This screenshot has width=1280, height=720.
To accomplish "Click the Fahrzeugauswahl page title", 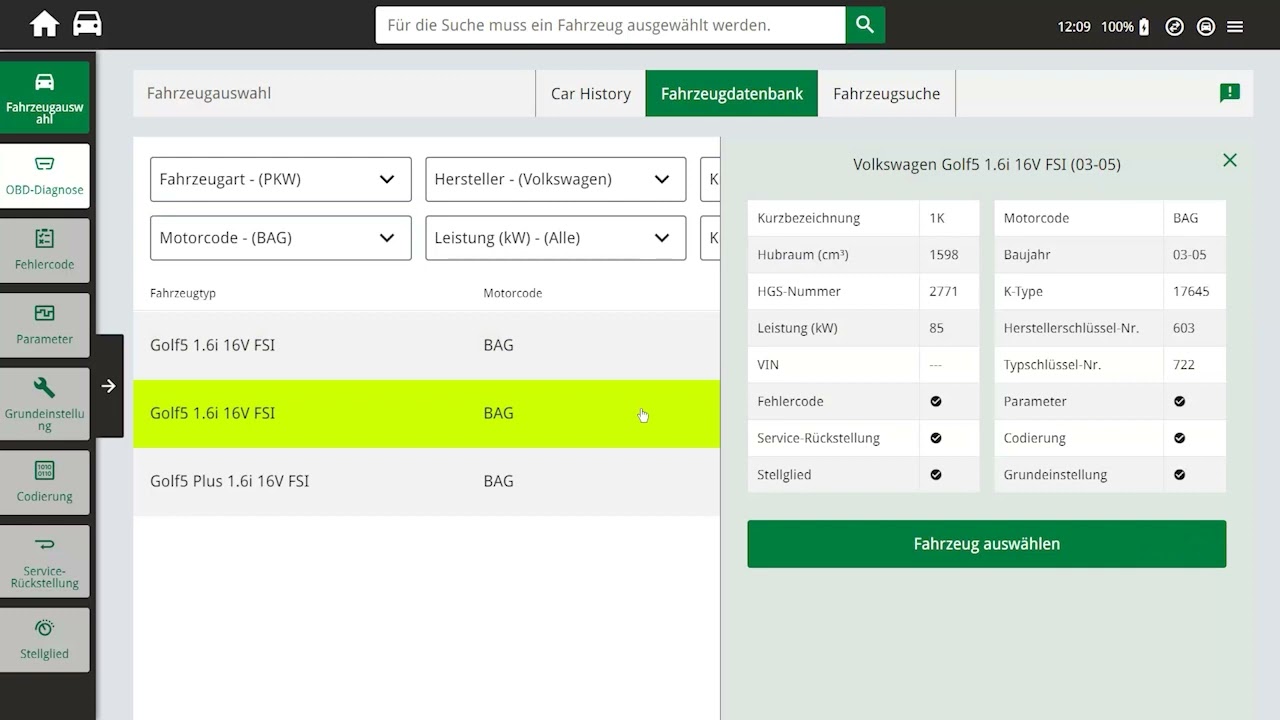I will point(209,93).
